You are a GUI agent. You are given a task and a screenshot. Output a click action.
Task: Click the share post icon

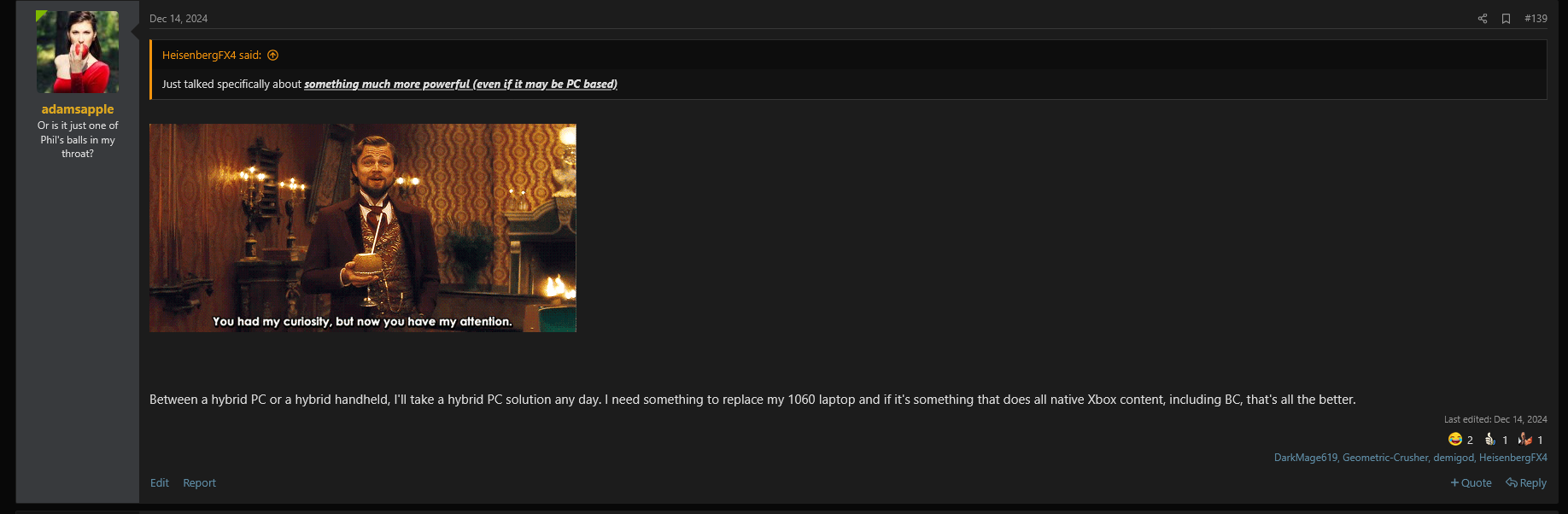pyautogui.click(x=1483, y=19)
